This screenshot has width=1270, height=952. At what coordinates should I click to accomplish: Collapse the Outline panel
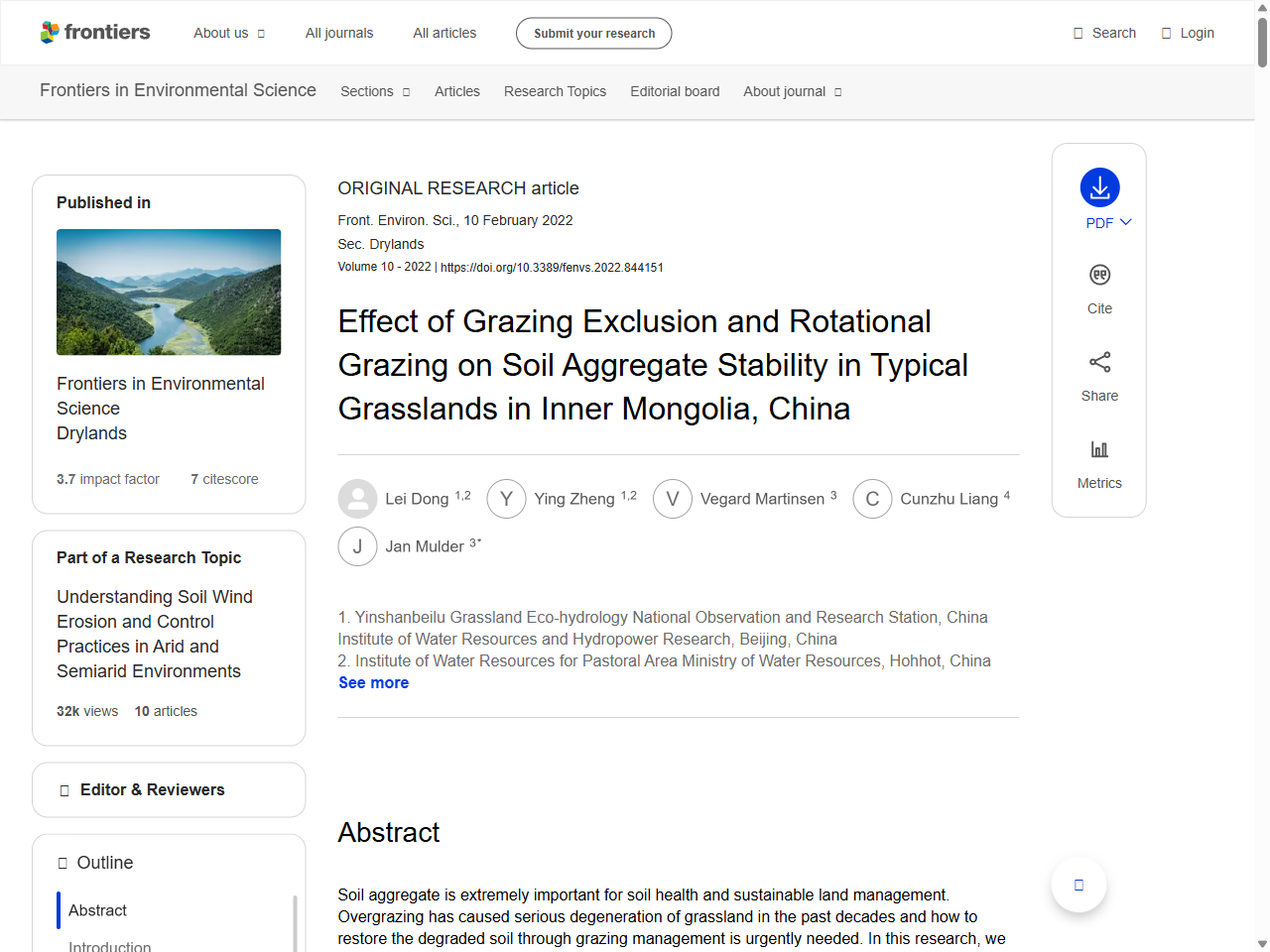point(104,863)
